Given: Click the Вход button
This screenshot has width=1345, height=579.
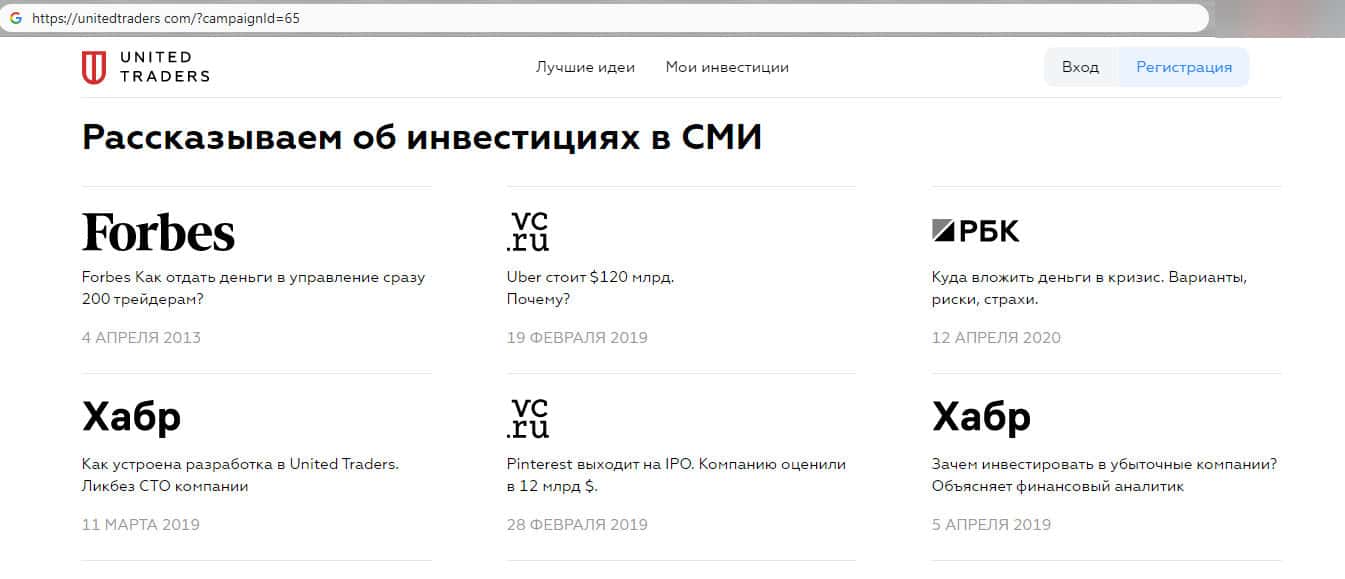Looking at the screenshot, I should click(x=1080, y=67).
